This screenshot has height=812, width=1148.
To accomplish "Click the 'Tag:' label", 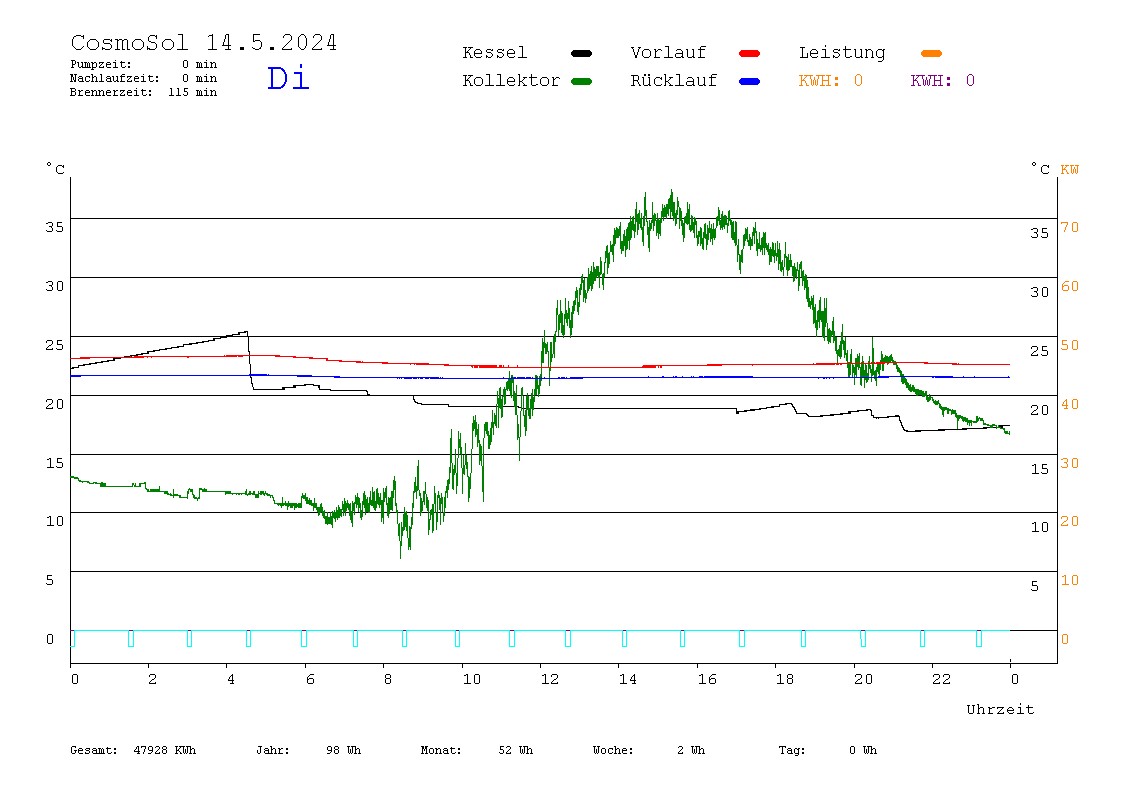I will click(x=792, y=750).
